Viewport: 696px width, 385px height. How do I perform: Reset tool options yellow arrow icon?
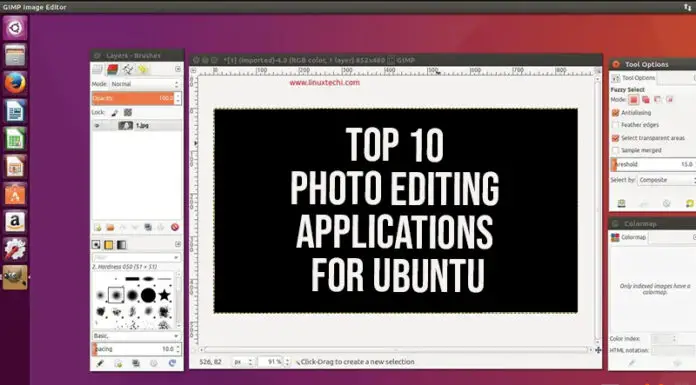click(690, 203)
